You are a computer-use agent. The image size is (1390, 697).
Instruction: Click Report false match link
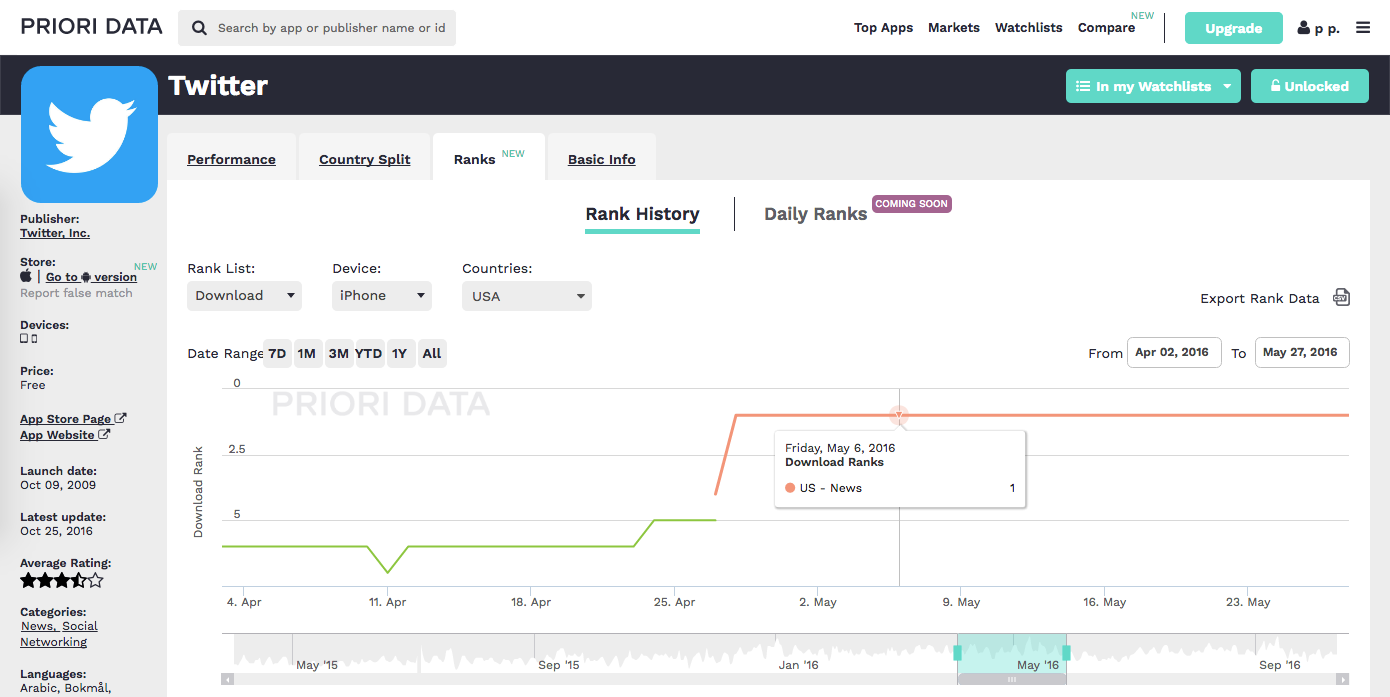coord(76,293)
